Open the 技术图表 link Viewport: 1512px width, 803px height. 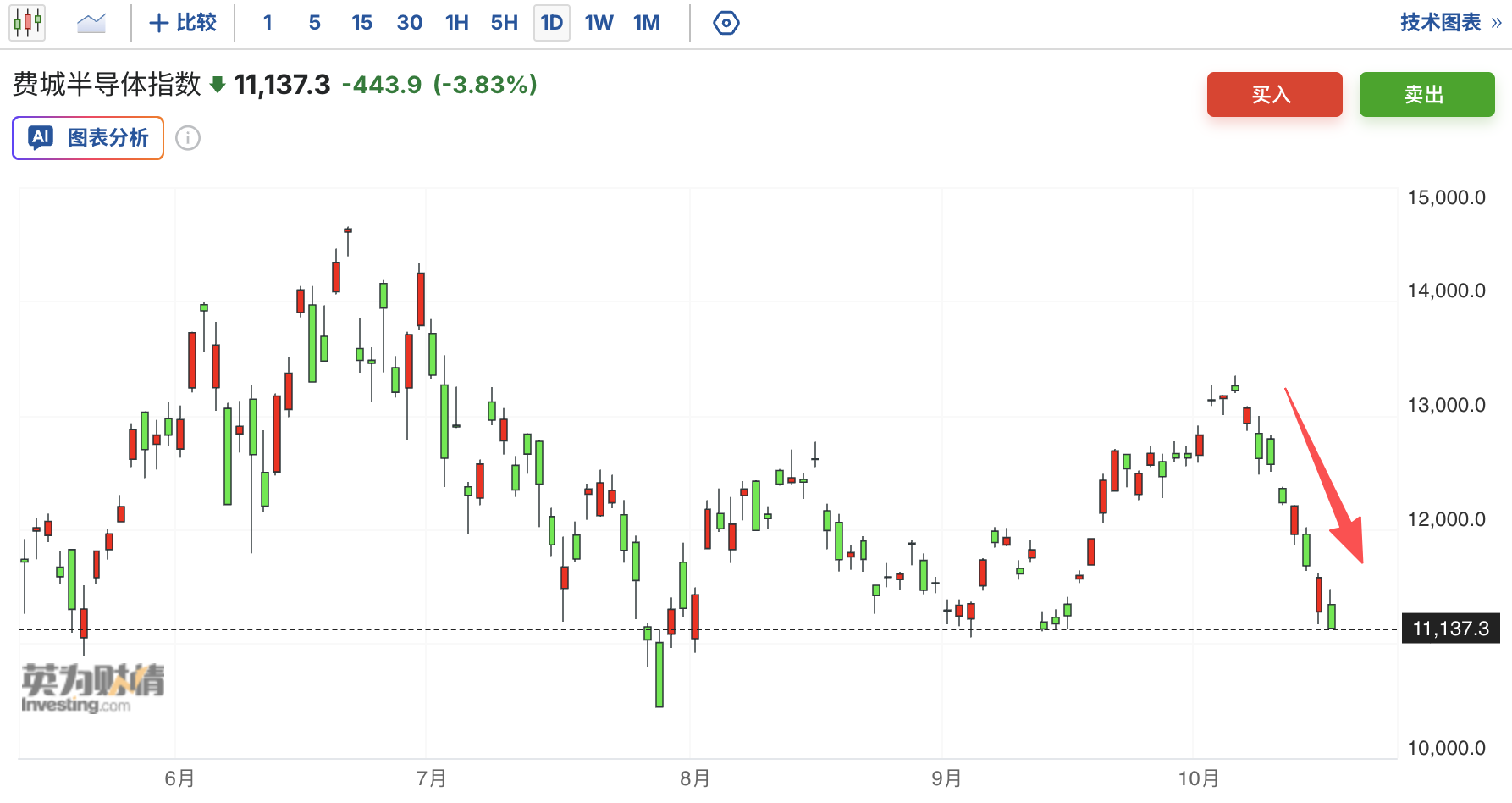[1450, 23]
